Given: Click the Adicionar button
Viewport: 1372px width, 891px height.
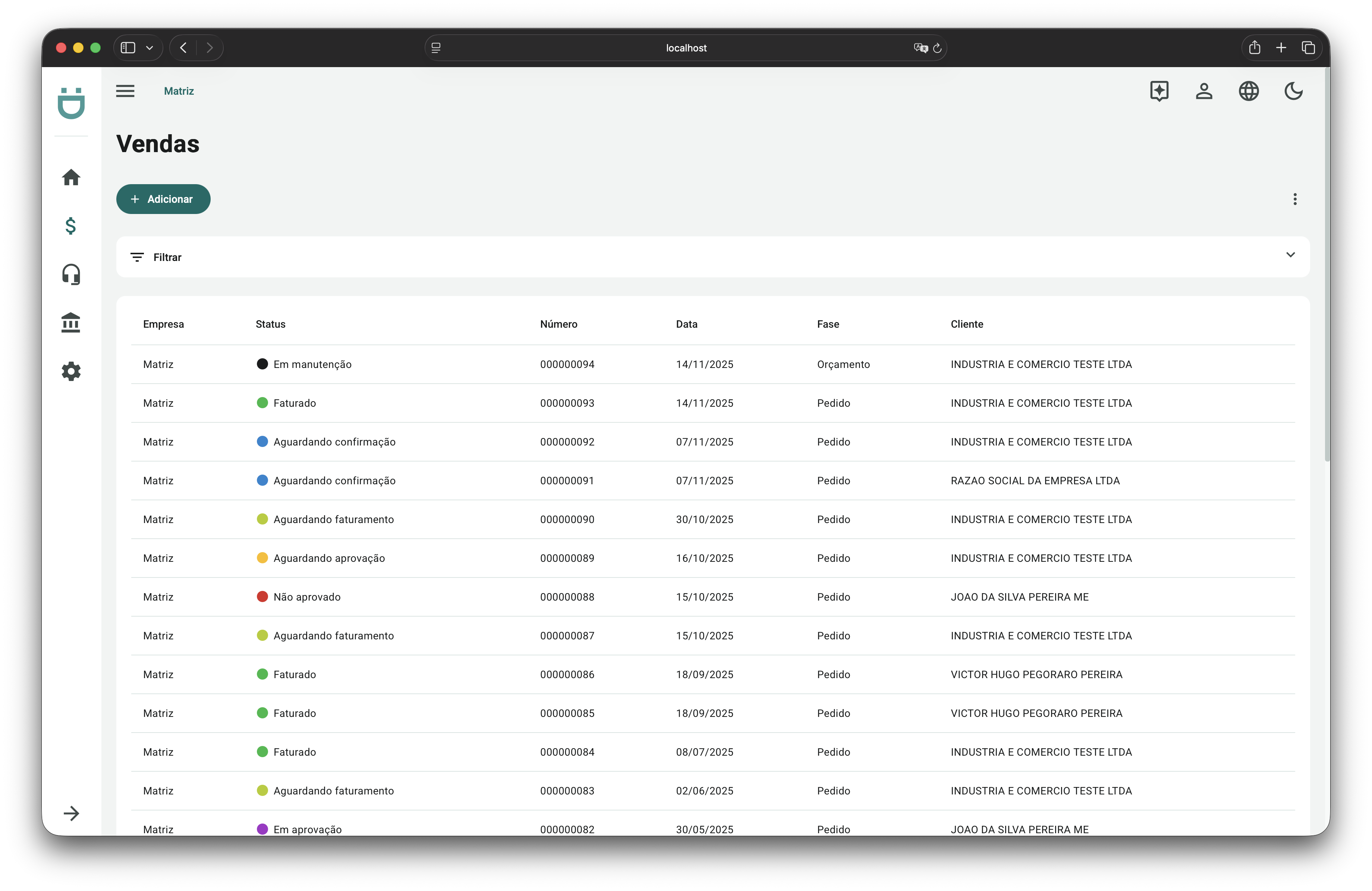Looking at the screenshot, I should pos(163,199).
